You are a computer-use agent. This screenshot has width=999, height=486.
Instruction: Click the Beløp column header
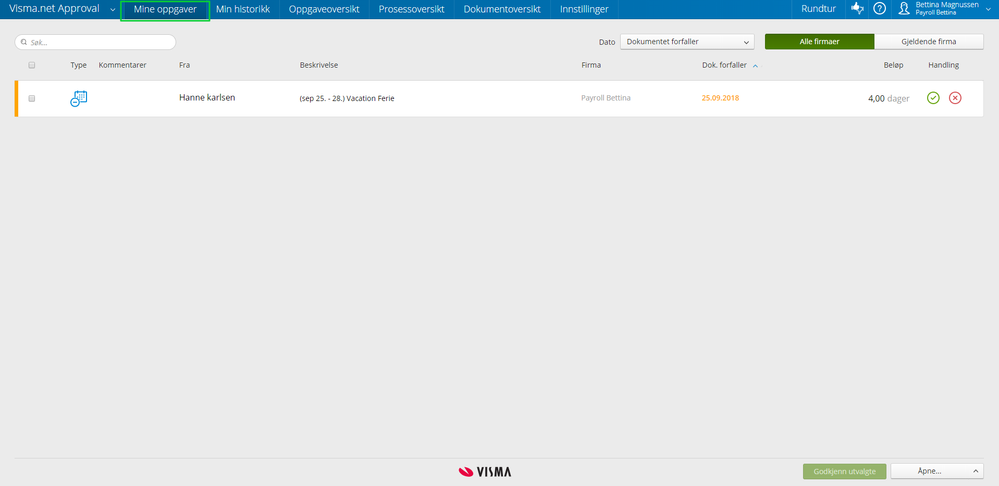(893, 65)
